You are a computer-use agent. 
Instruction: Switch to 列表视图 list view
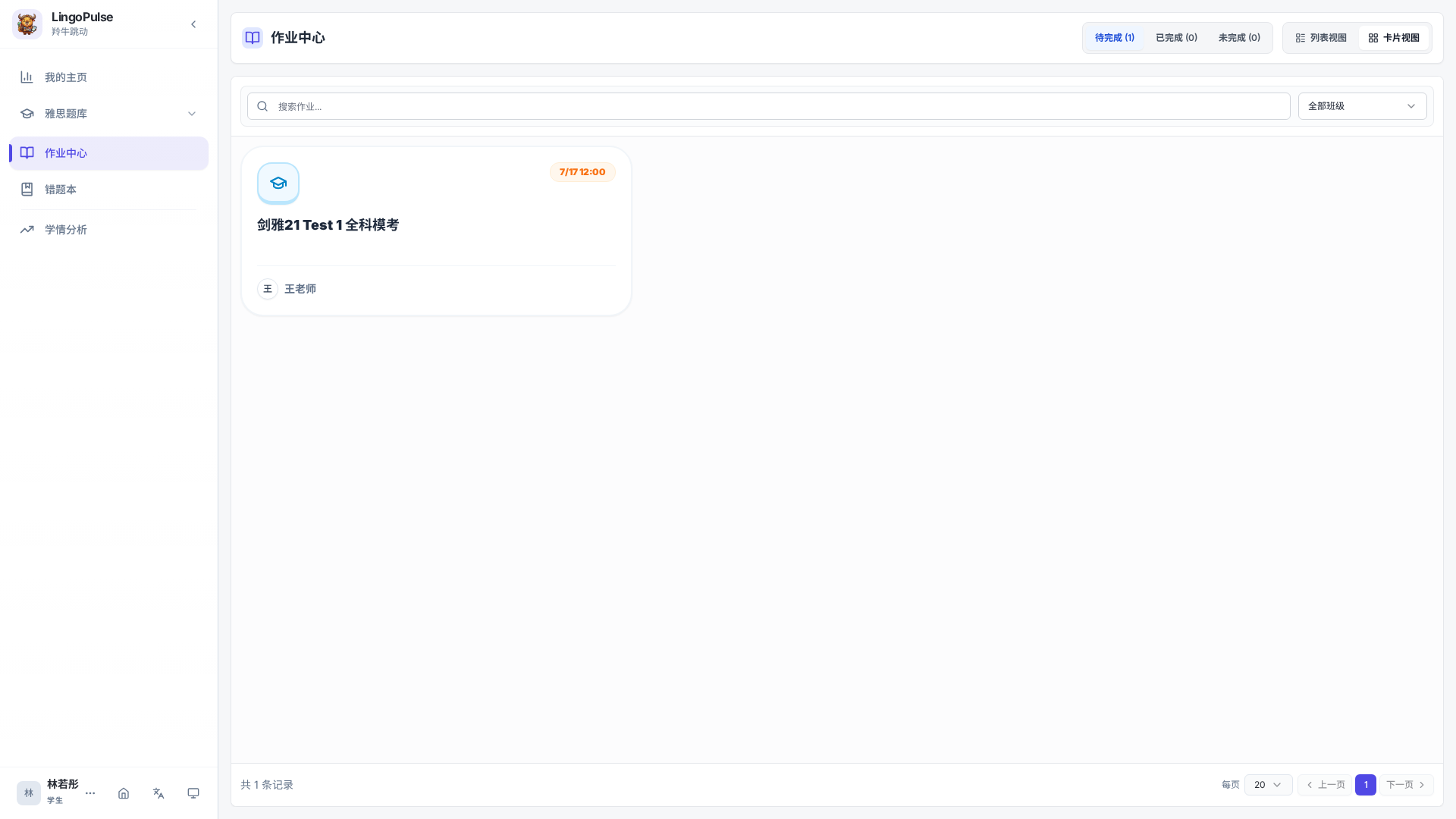[1321, 38]
